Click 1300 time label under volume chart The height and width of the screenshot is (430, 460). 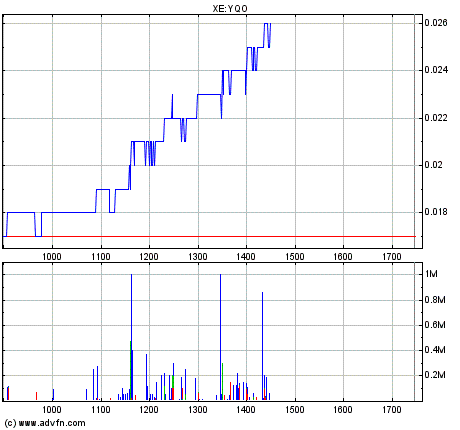(x=198, y=409)
